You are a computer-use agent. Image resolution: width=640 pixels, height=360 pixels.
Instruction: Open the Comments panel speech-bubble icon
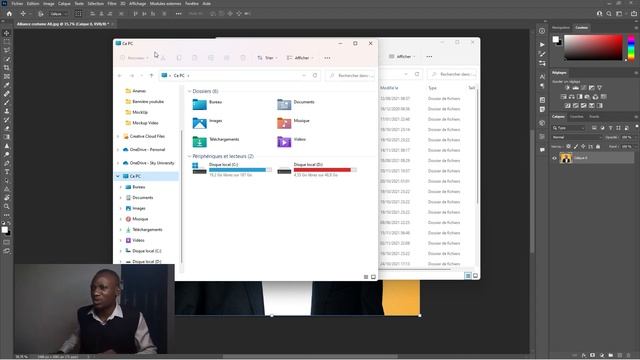pyautogui.click(x=542, y=150)
